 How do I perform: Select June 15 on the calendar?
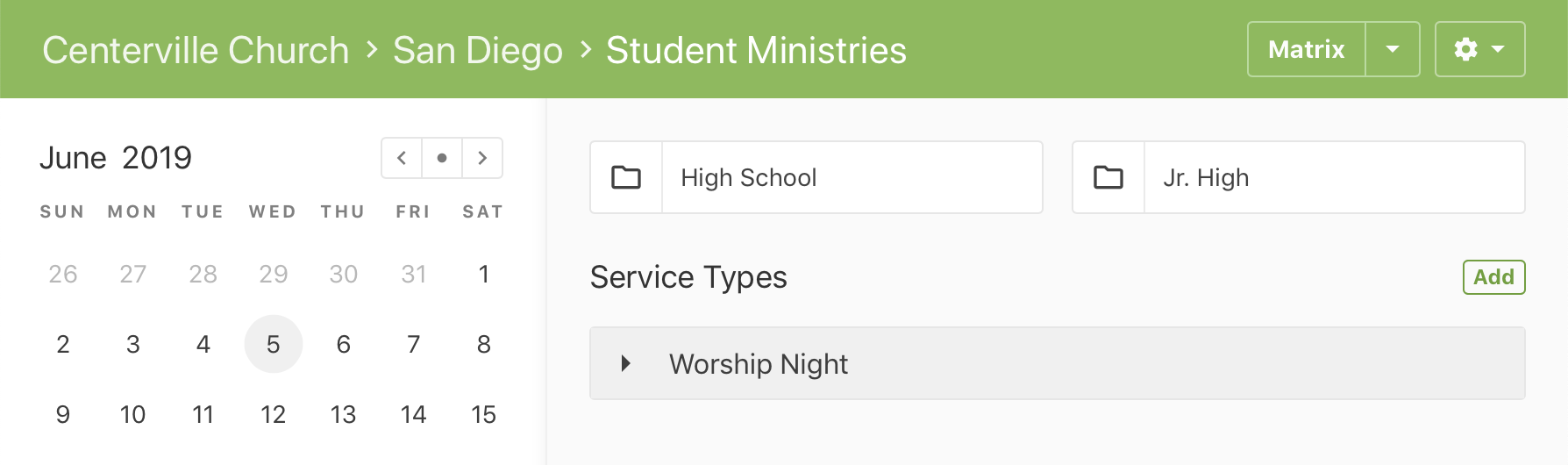(484, 414)
